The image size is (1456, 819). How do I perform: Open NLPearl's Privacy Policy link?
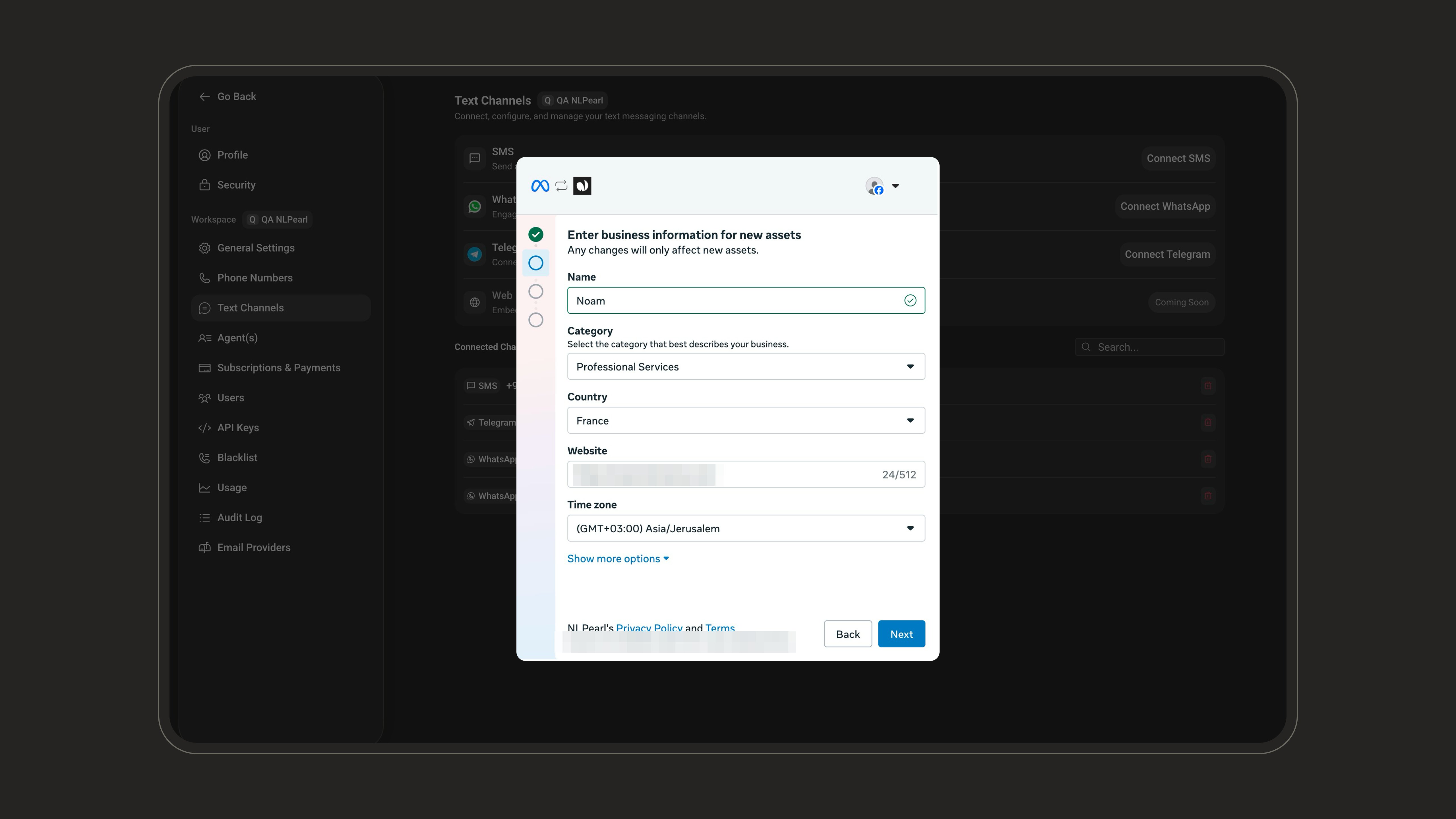tap(649, 627)
